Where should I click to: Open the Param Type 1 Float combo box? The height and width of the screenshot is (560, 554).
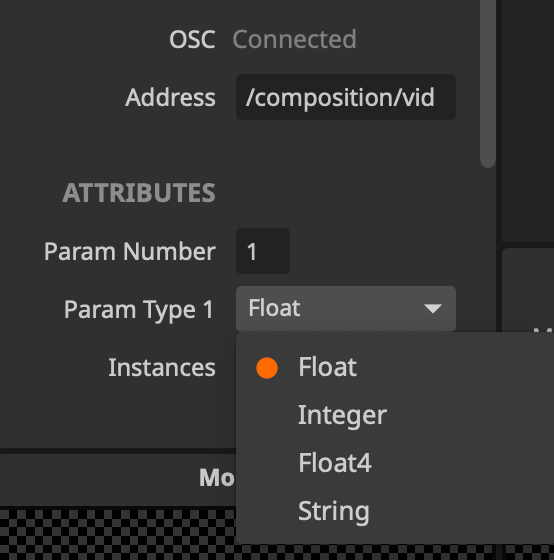point(346,309)
